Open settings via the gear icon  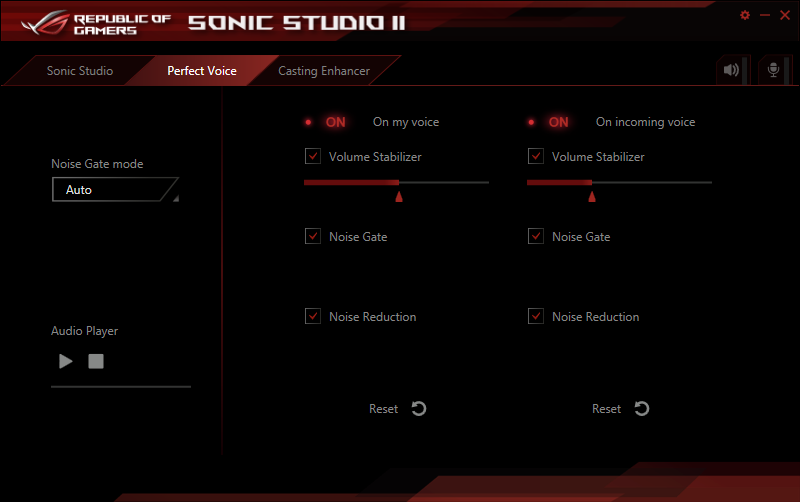744,15
